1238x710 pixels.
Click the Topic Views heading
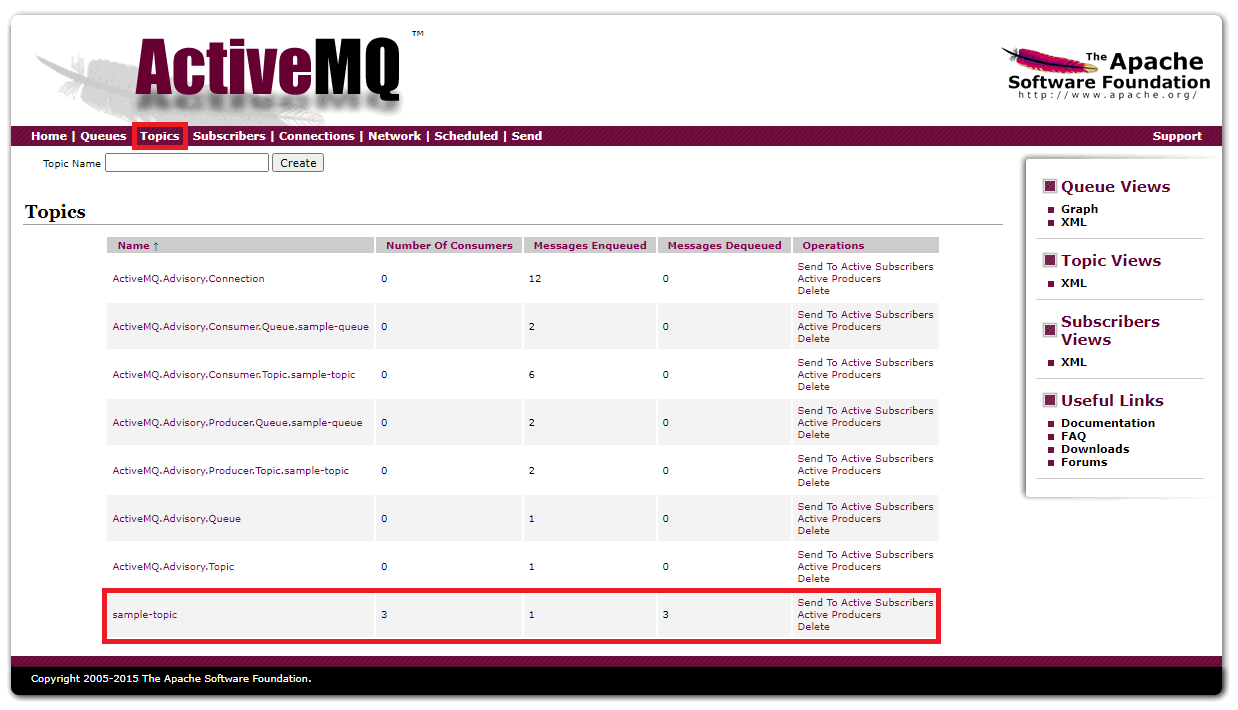1111,260
